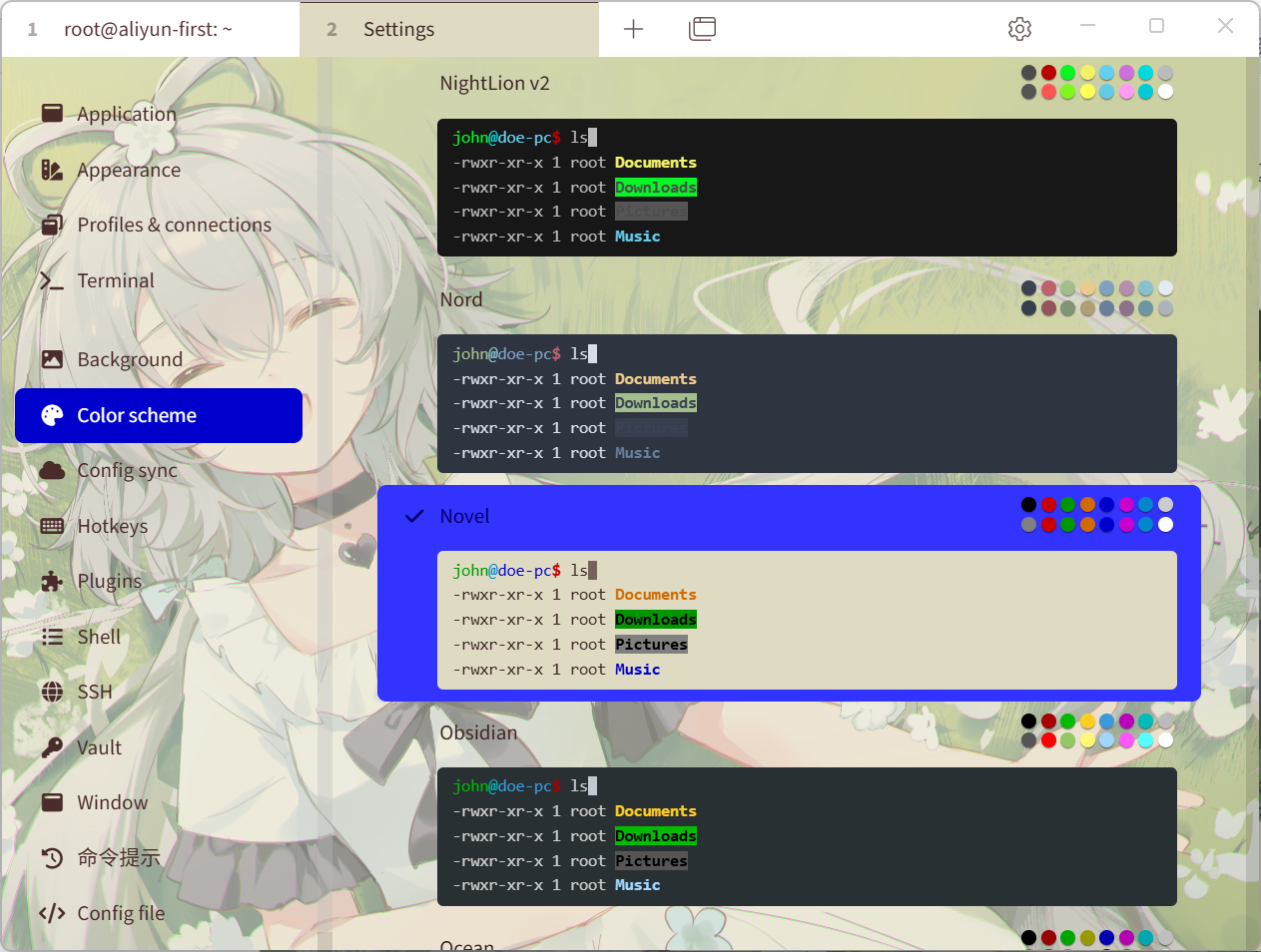Open the Vault section
Viewport: 1261px width, 952px height.
[159, 747]
